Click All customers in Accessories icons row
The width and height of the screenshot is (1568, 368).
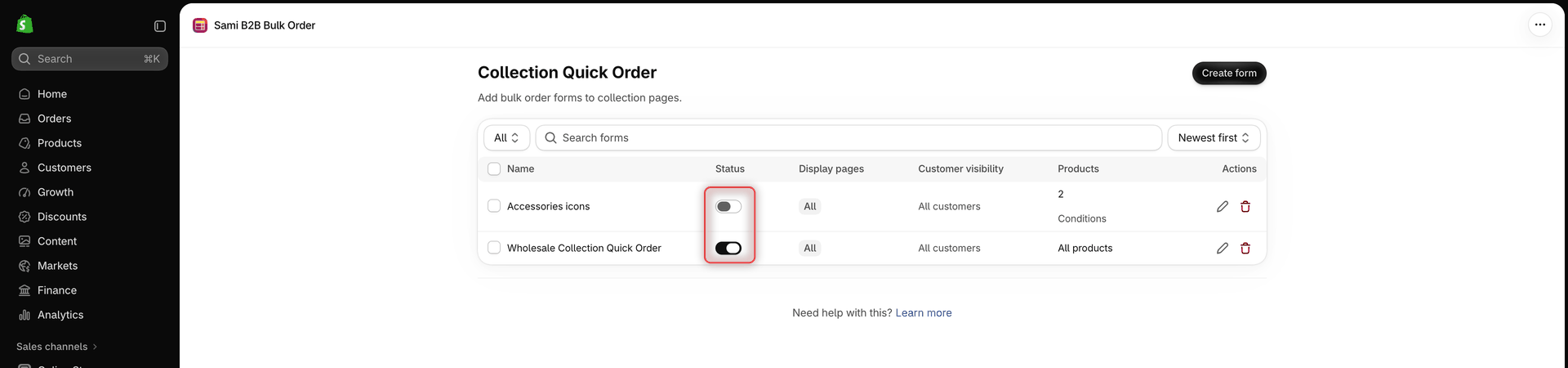pyautogui.click(x=949, y=206)
